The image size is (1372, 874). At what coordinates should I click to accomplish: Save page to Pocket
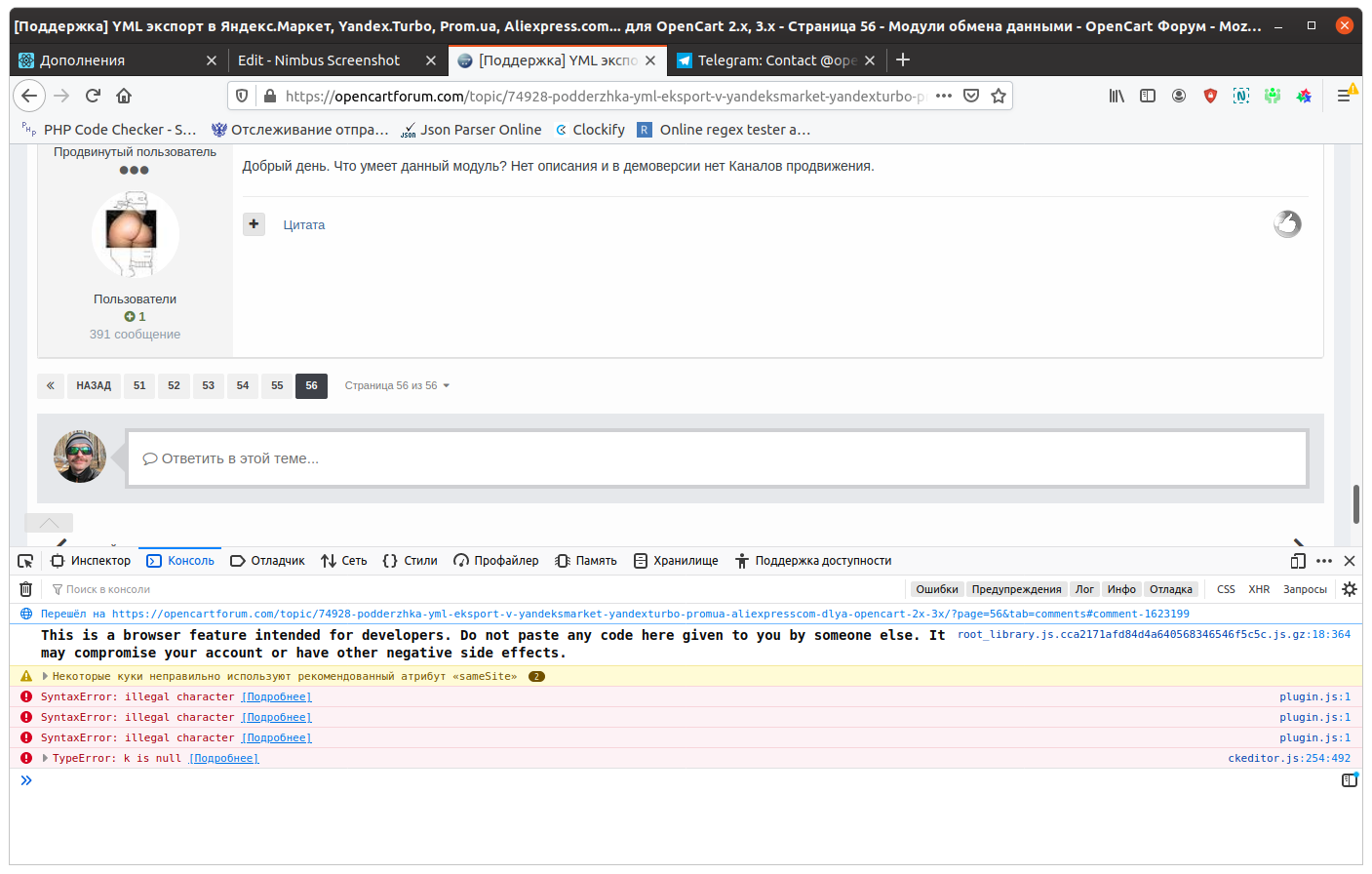click(x=971, y=96)
